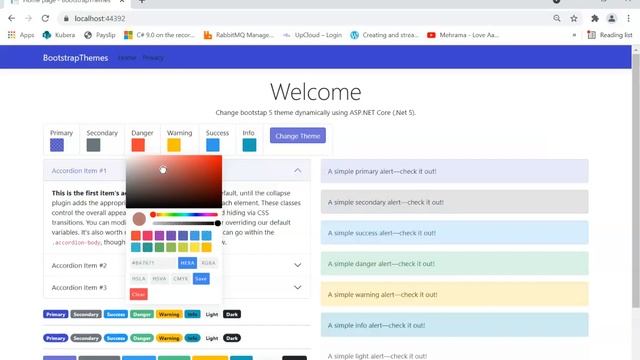The image size is (640, 360).
Task: Go to Home in the navbar
Action: [127, 58]
